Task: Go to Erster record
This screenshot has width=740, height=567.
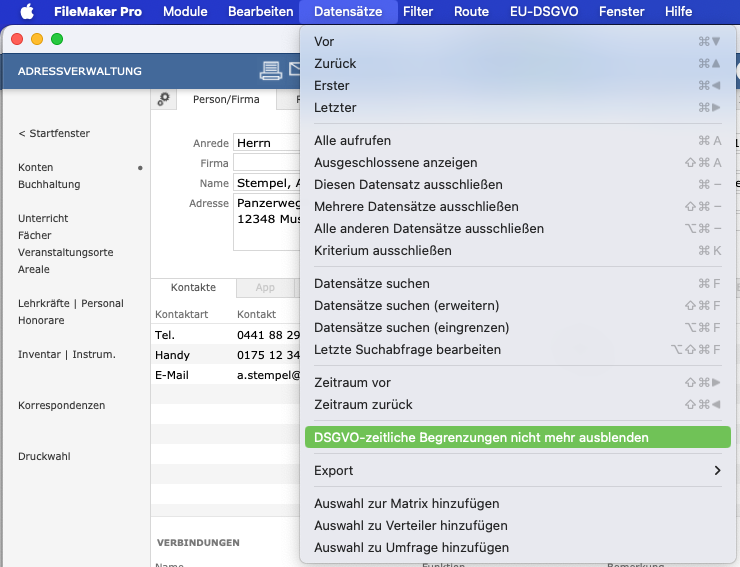Action: 518,85
